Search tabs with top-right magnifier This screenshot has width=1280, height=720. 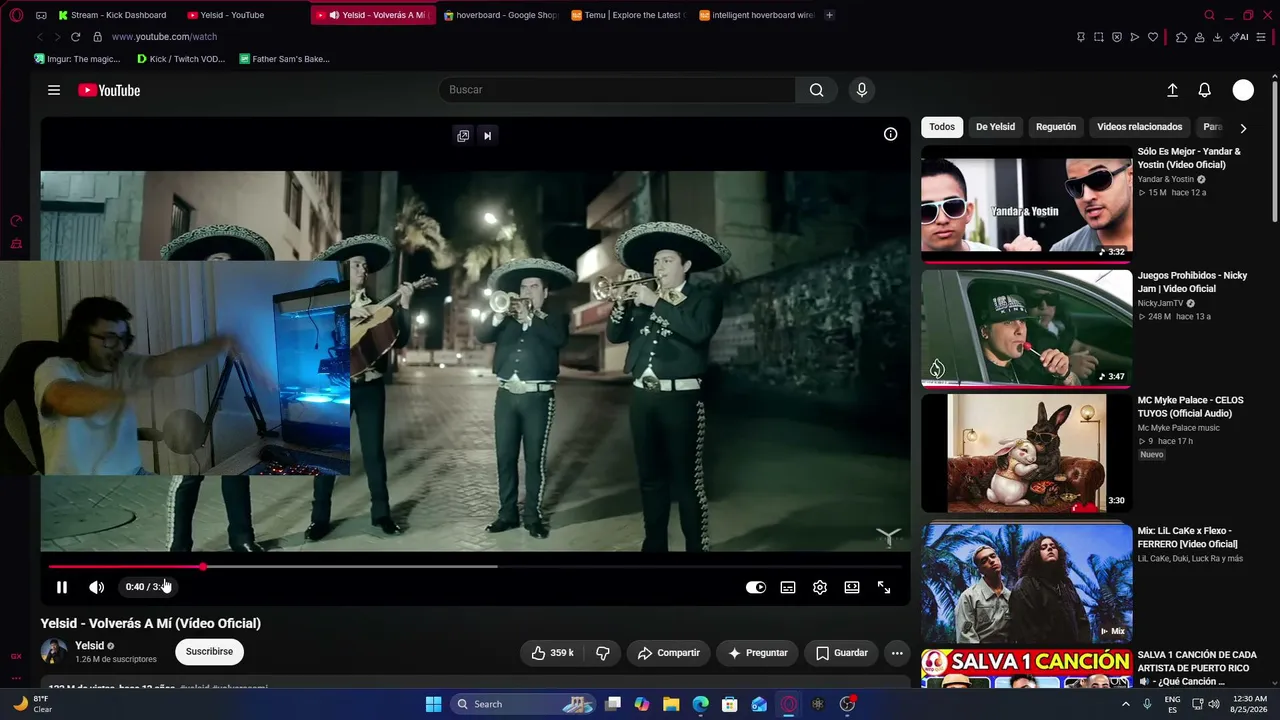click(x=1210, y=15)
